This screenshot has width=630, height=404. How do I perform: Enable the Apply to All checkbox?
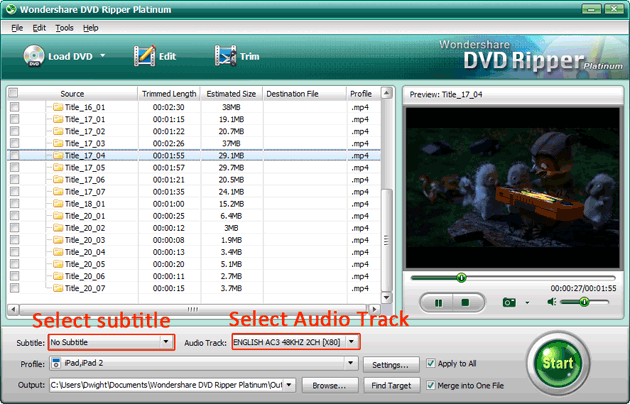(x=432, y=364)
